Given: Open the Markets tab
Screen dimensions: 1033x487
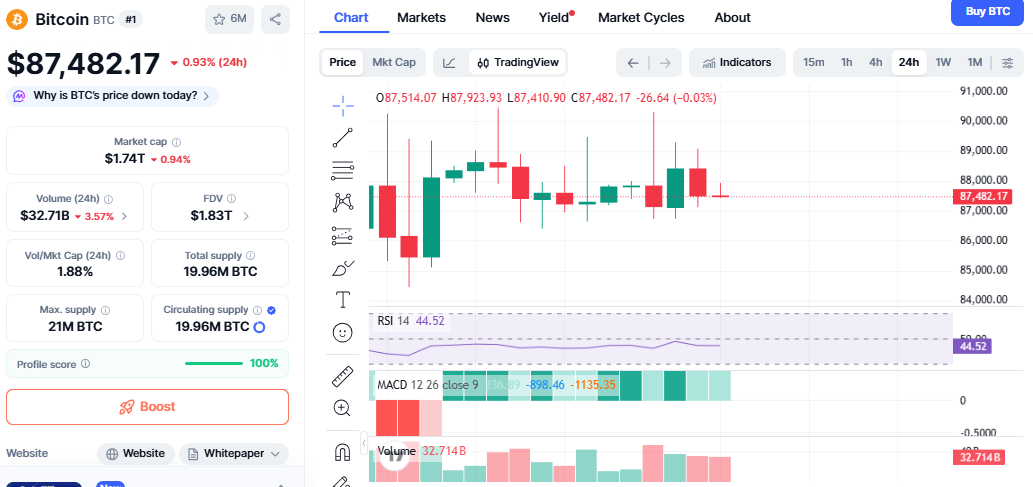Looking at the screenshot, I should 421,18.
